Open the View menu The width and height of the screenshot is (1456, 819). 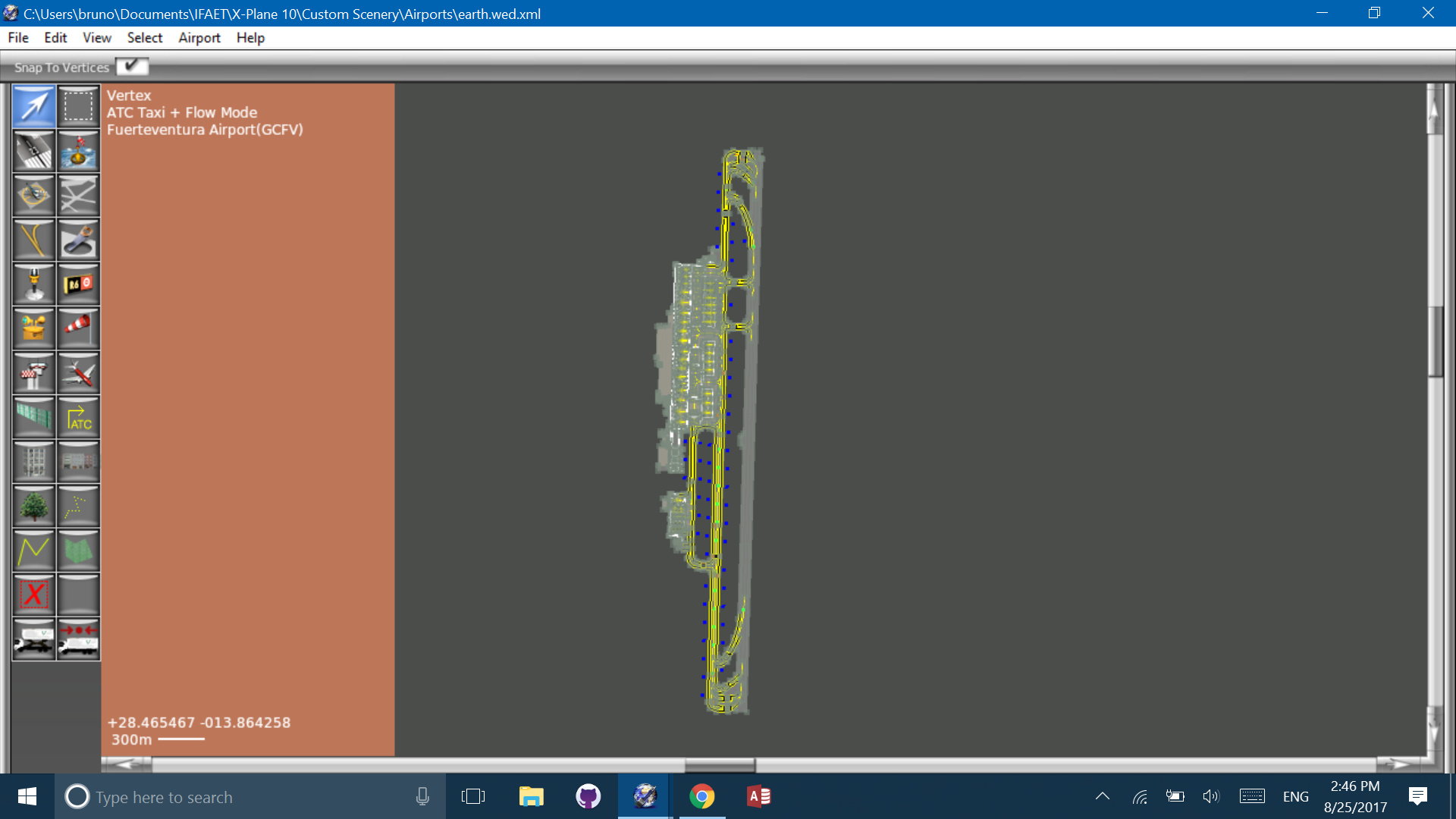[x=96, y=38]
